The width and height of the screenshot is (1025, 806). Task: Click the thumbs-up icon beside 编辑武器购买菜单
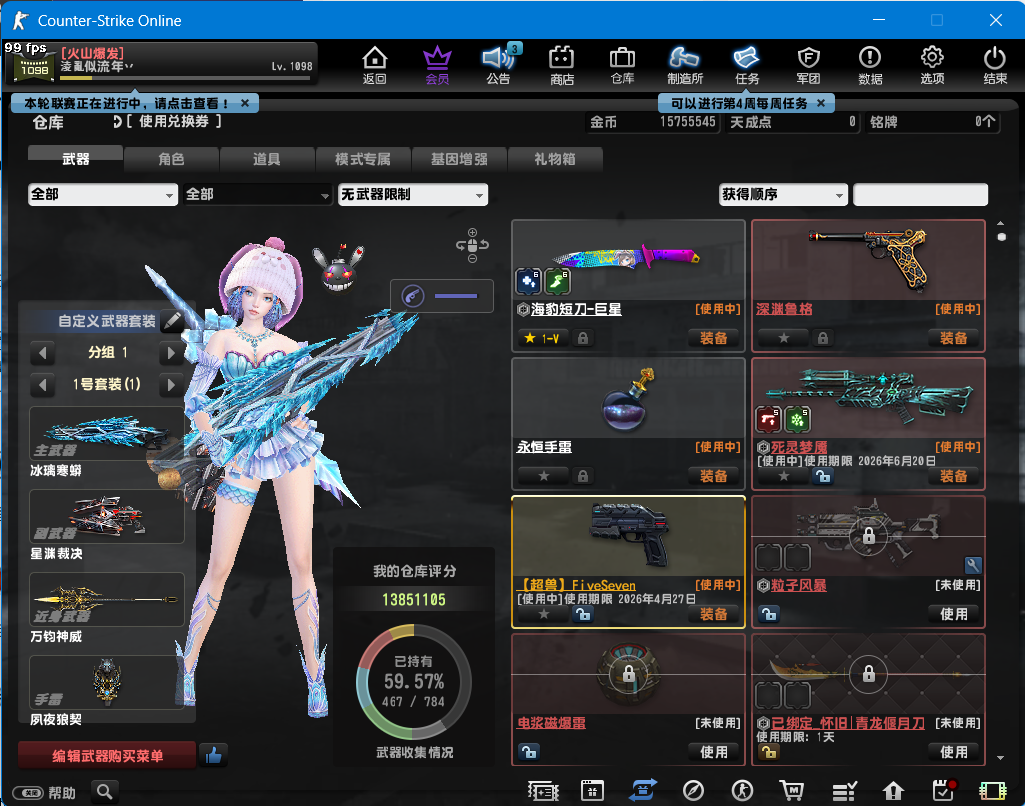[213, 756]
